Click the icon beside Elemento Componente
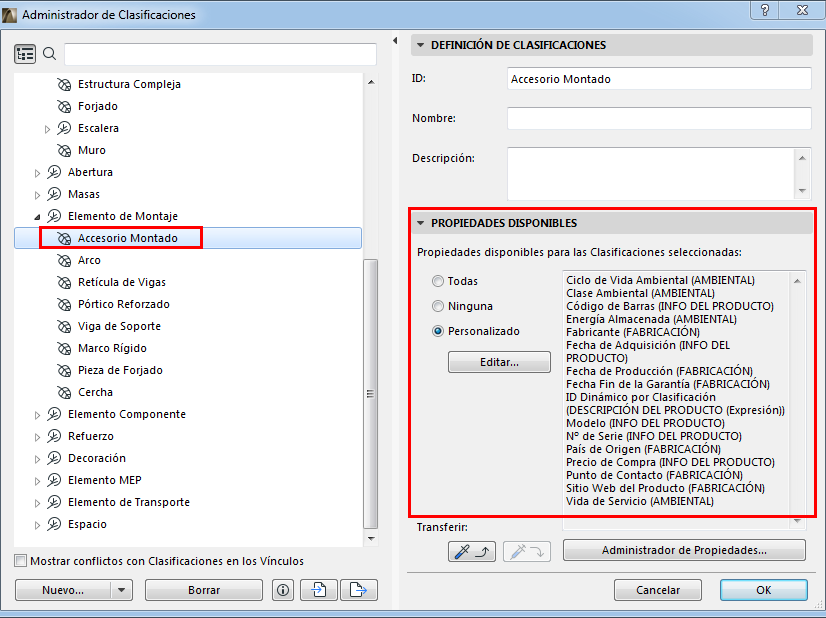 [54, 415]
